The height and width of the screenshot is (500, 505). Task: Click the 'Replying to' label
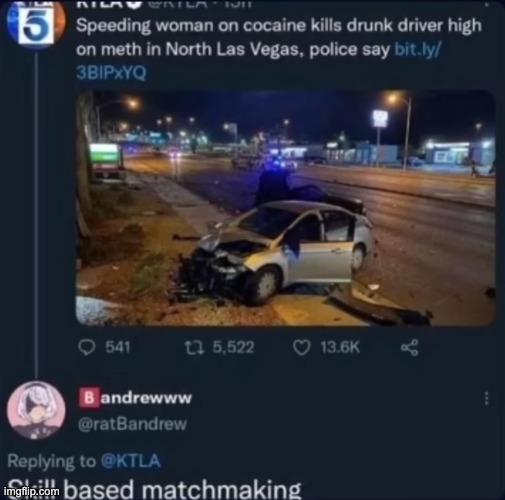(x=52, y=461)
